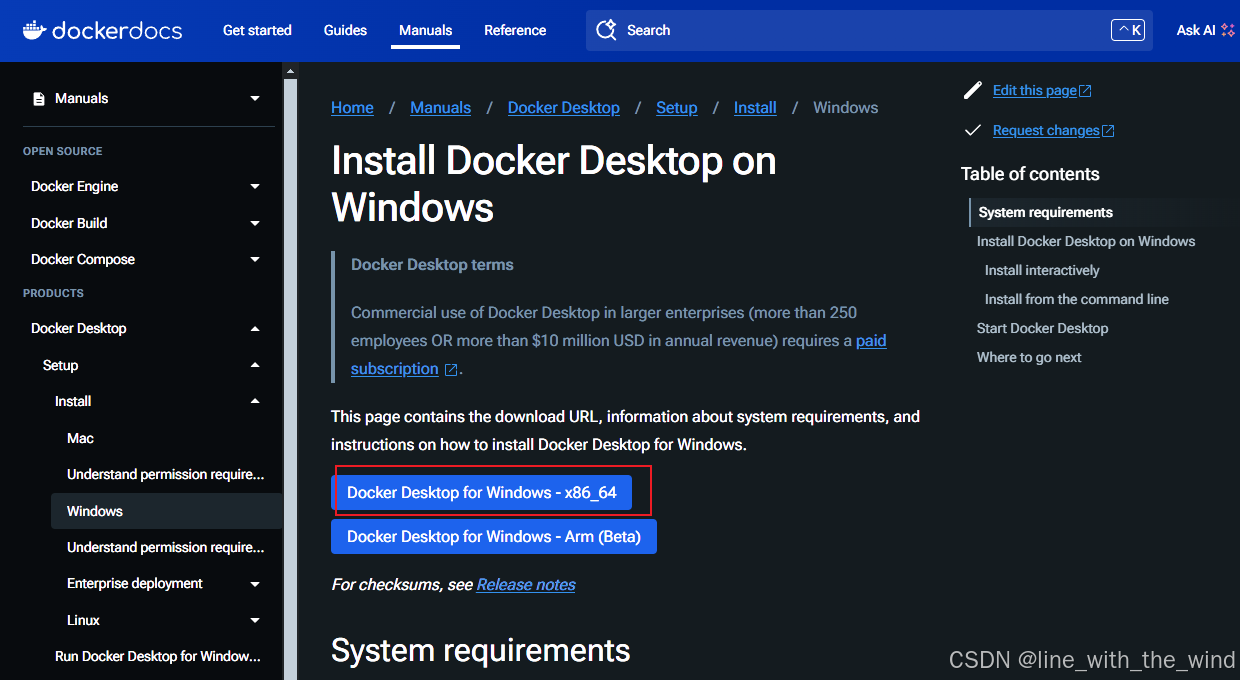Click Ask AI in the header

point(1196,30)
